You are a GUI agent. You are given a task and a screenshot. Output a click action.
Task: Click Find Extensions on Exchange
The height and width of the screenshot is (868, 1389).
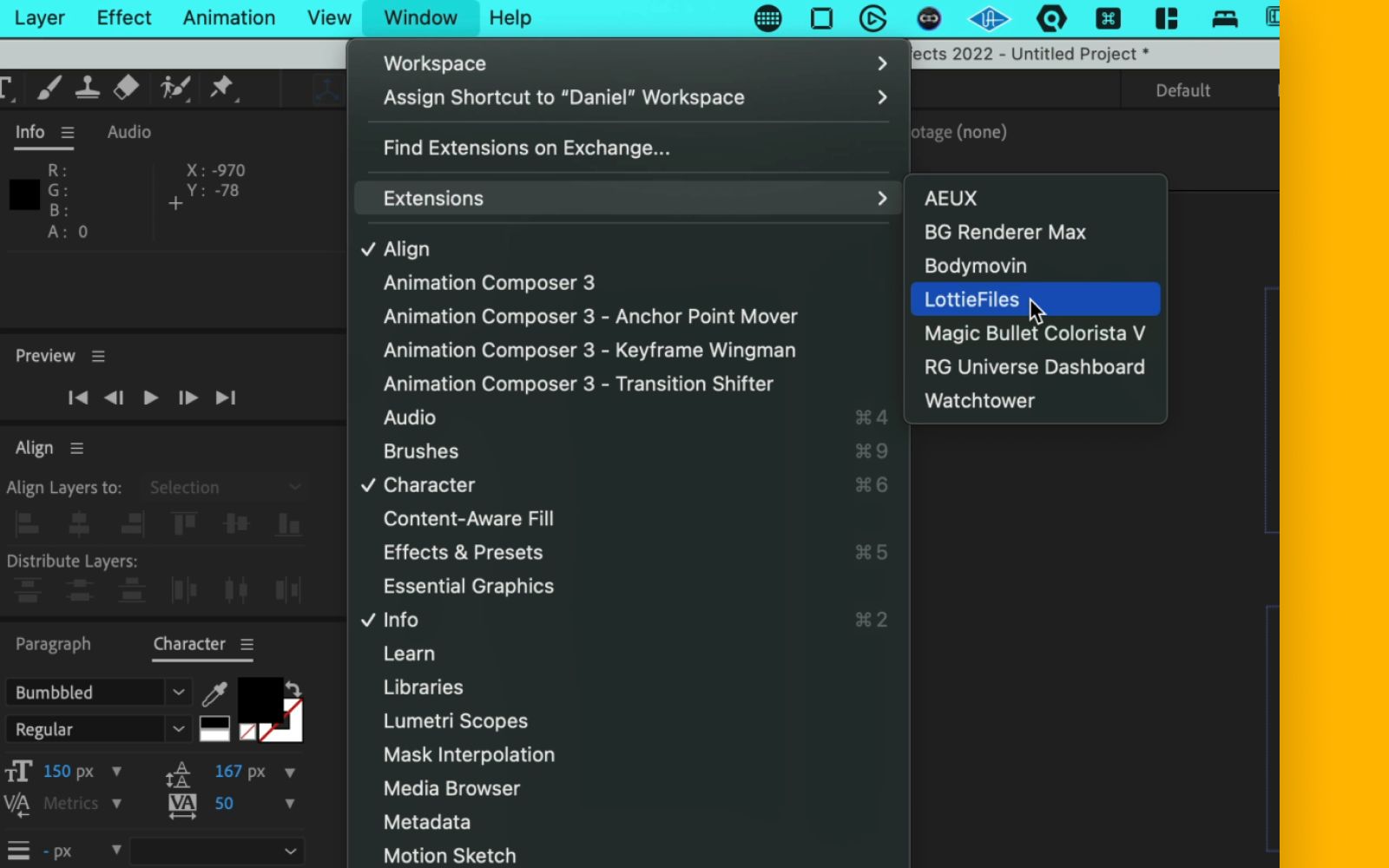[x=627, y=148]
